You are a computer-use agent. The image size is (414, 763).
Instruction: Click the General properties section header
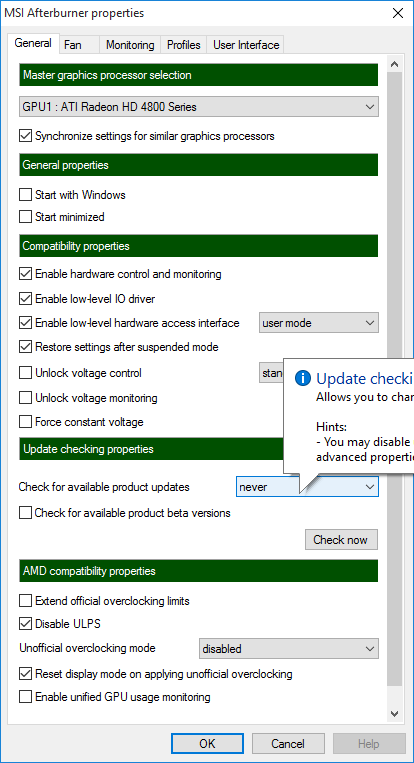(199, 165)
